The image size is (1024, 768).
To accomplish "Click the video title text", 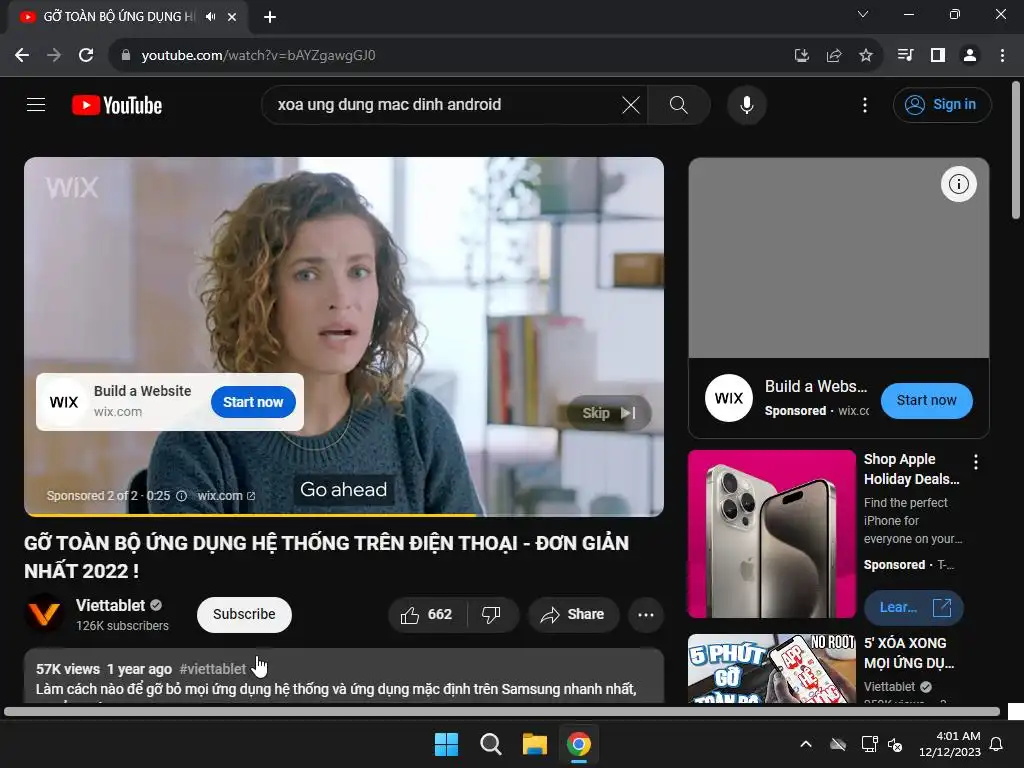I will [x=327, y=556].
